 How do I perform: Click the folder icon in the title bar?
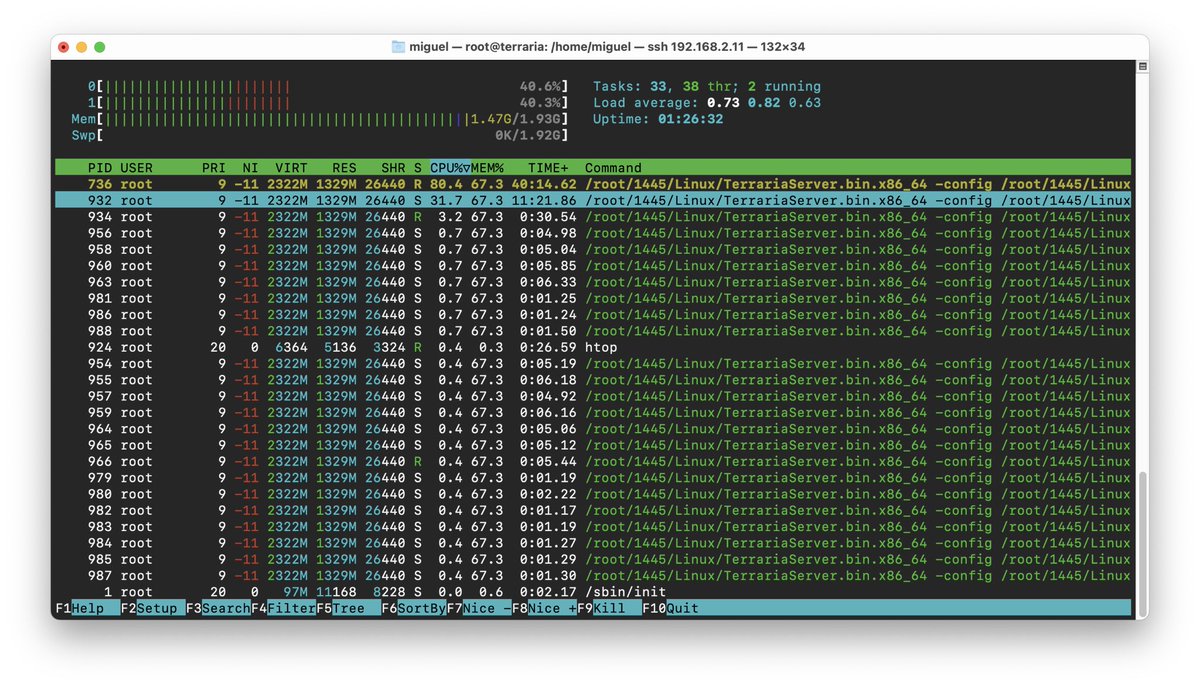point(399,46)
